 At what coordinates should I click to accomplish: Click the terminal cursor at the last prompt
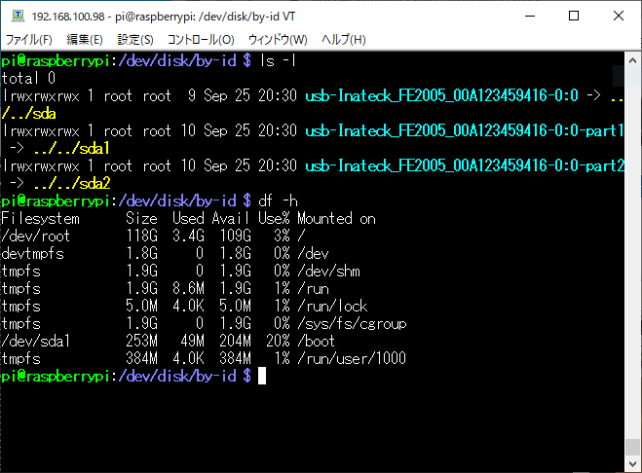262,376
